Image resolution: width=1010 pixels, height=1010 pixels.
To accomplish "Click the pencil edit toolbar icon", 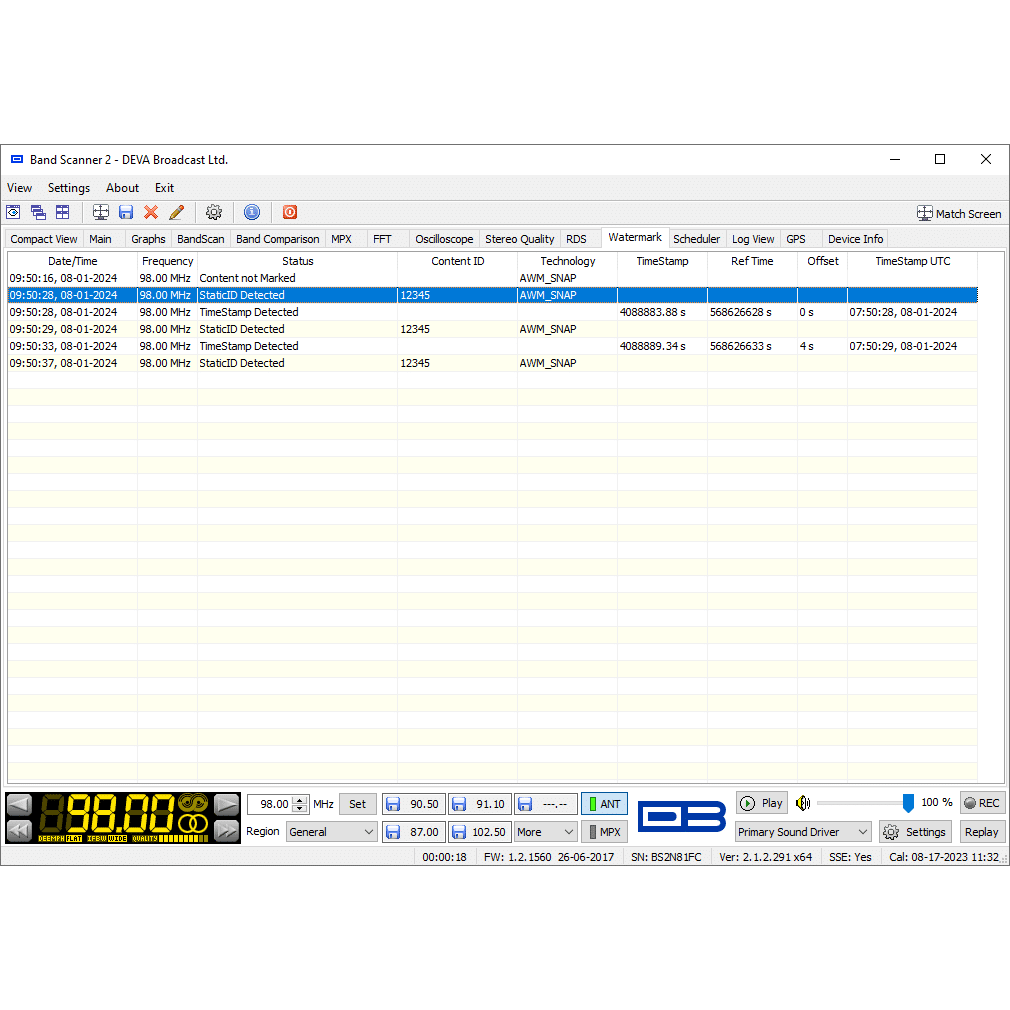I will 177,212.
